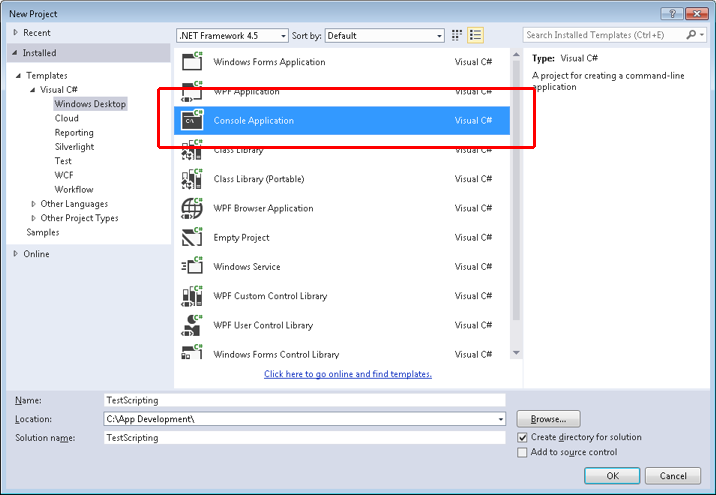Click the Browse... button
The height and width of the screenshot is (495, 716).
click(x=549, y=419)
